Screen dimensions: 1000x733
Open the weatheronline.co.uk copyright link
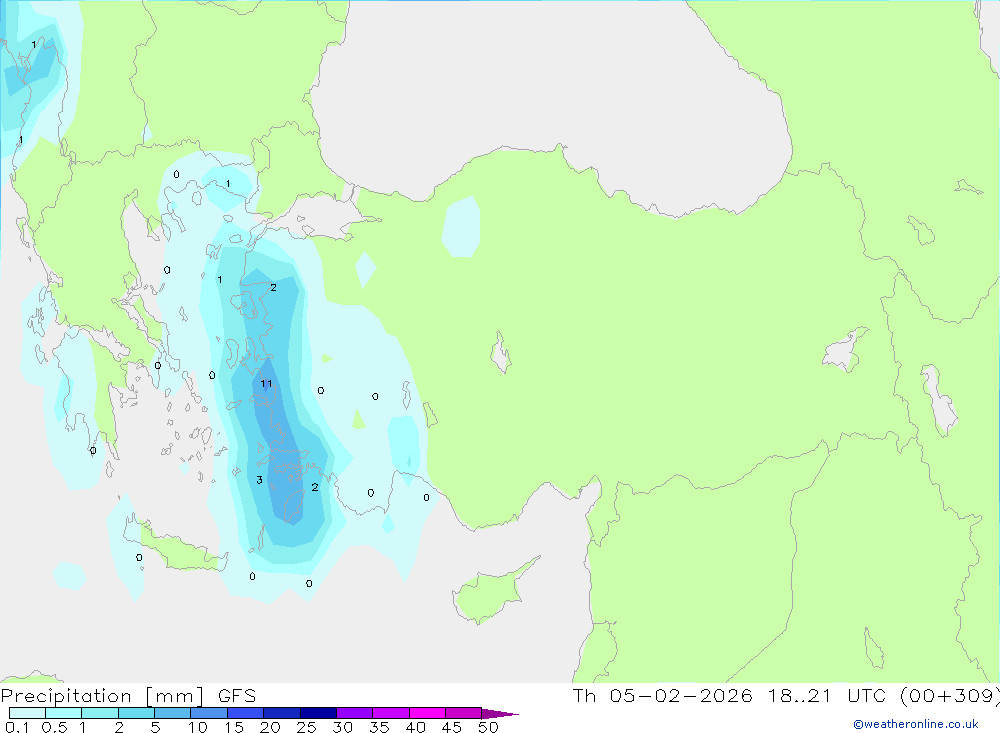pos(916,724)
